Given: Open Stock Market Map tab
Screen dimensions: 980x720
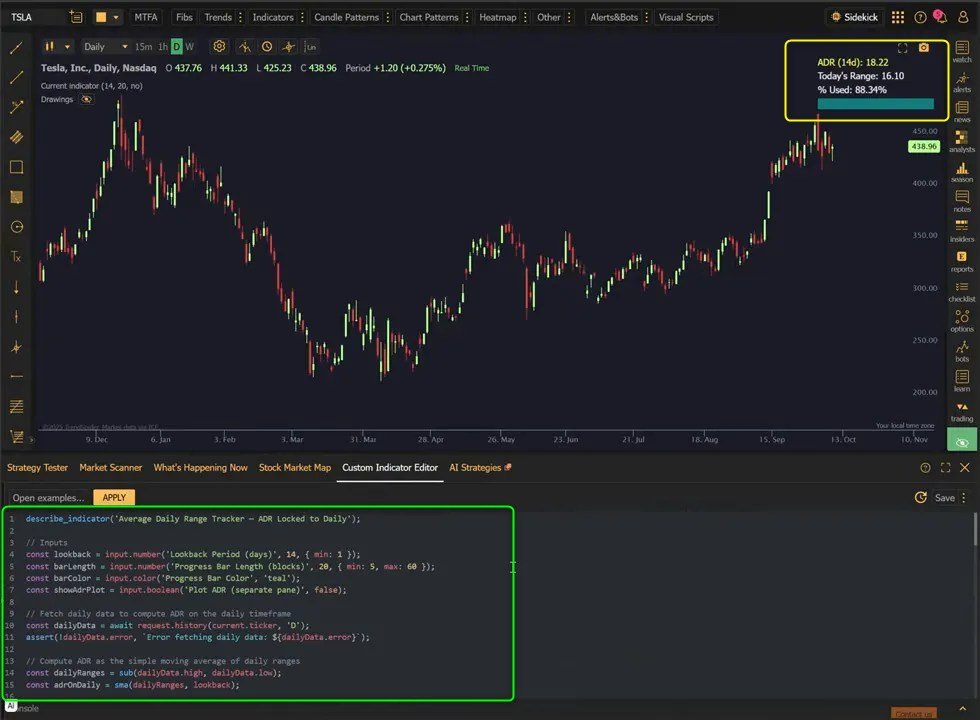Looking at the screenshot, I should (295, 468).
